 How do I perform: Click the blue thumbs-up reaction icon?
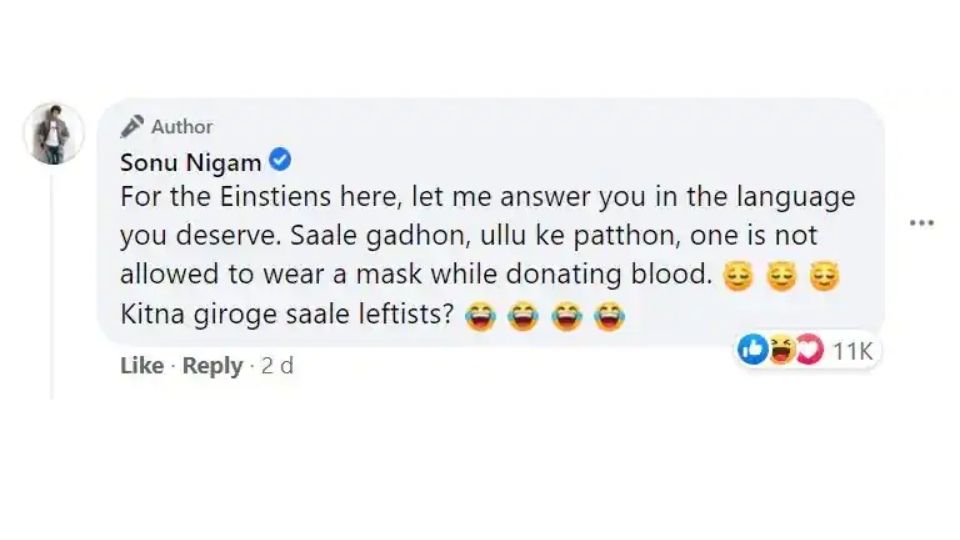(753, 350)
